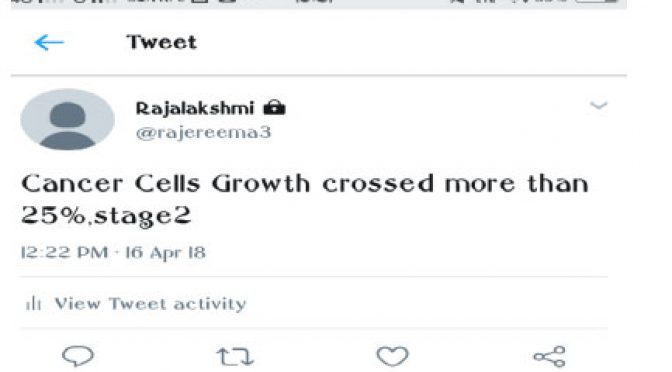
Task: Click the word Growth in the tweet
Action: point(261,184)
